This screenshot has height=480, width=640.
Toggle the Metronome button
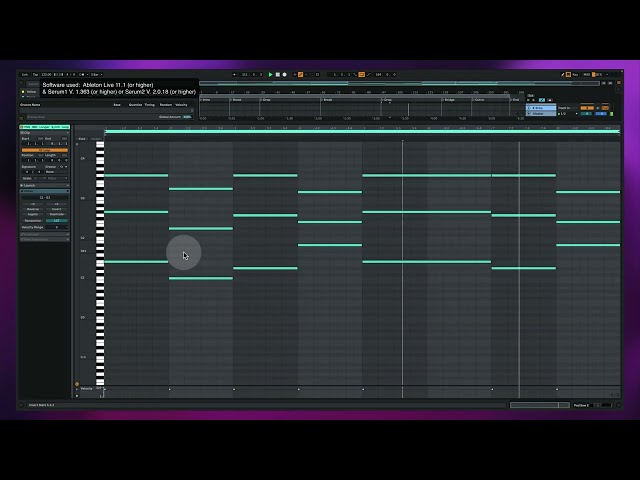tap(82, 75)
